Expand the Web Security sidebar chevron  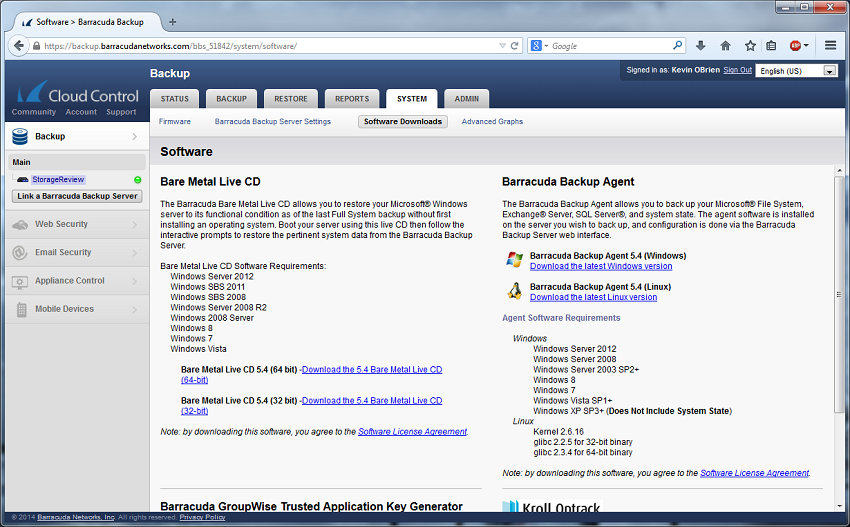(134, 224)
